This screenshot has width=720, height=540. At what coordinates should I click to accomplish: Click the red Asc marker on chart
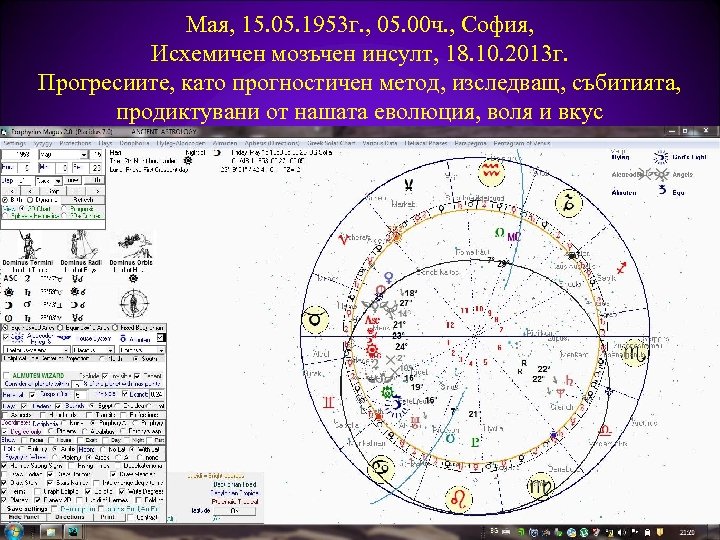coord(371,320)
